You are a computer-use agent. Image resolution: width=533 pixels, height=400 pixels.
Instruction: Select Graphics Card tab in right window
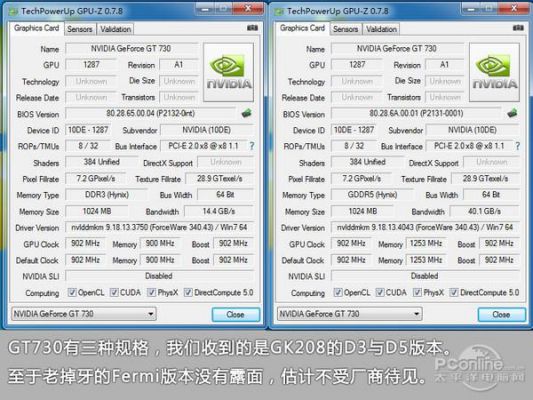tap(303, 28)
